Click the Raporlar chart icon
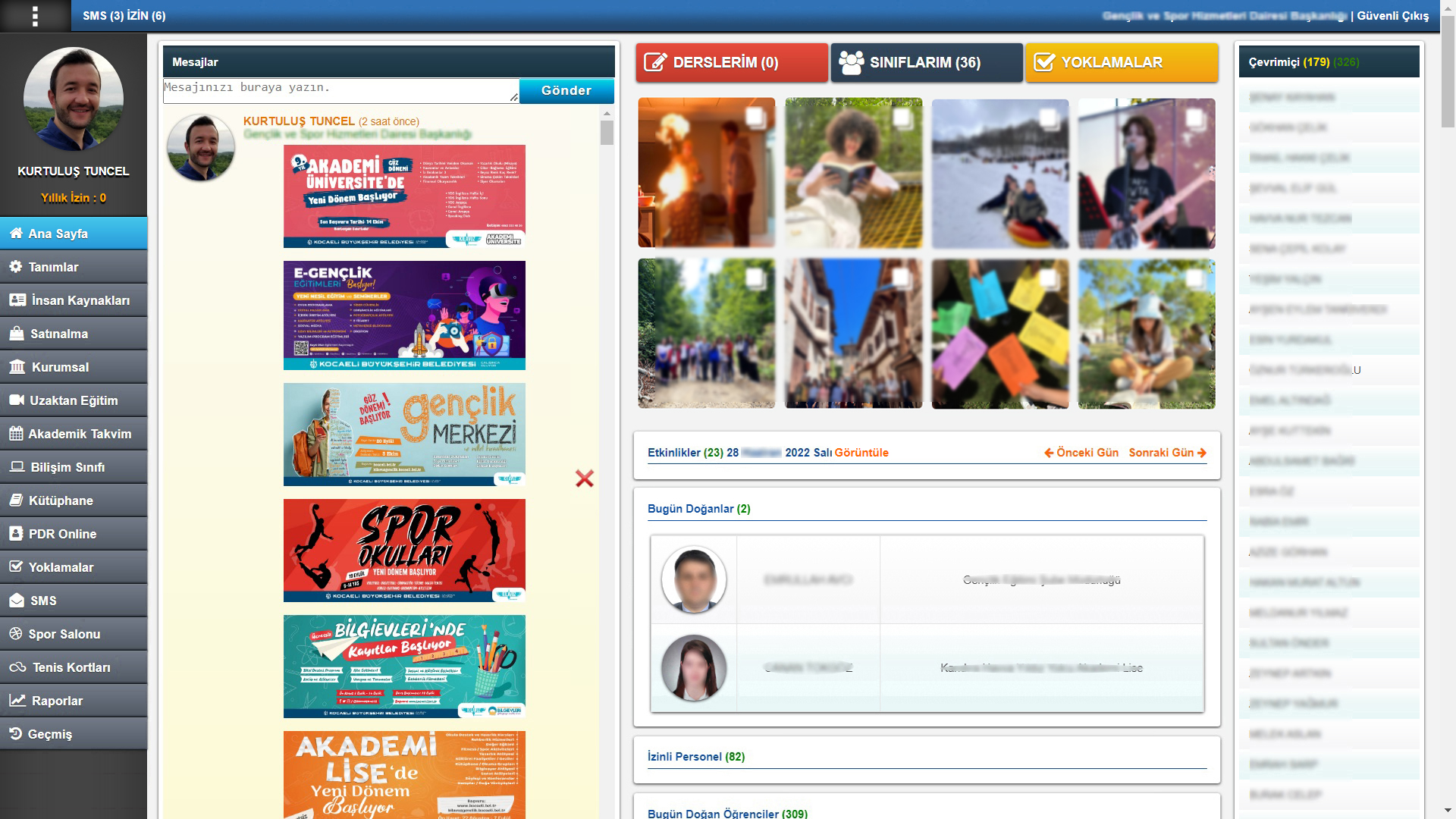 click(x=17, y=701)
